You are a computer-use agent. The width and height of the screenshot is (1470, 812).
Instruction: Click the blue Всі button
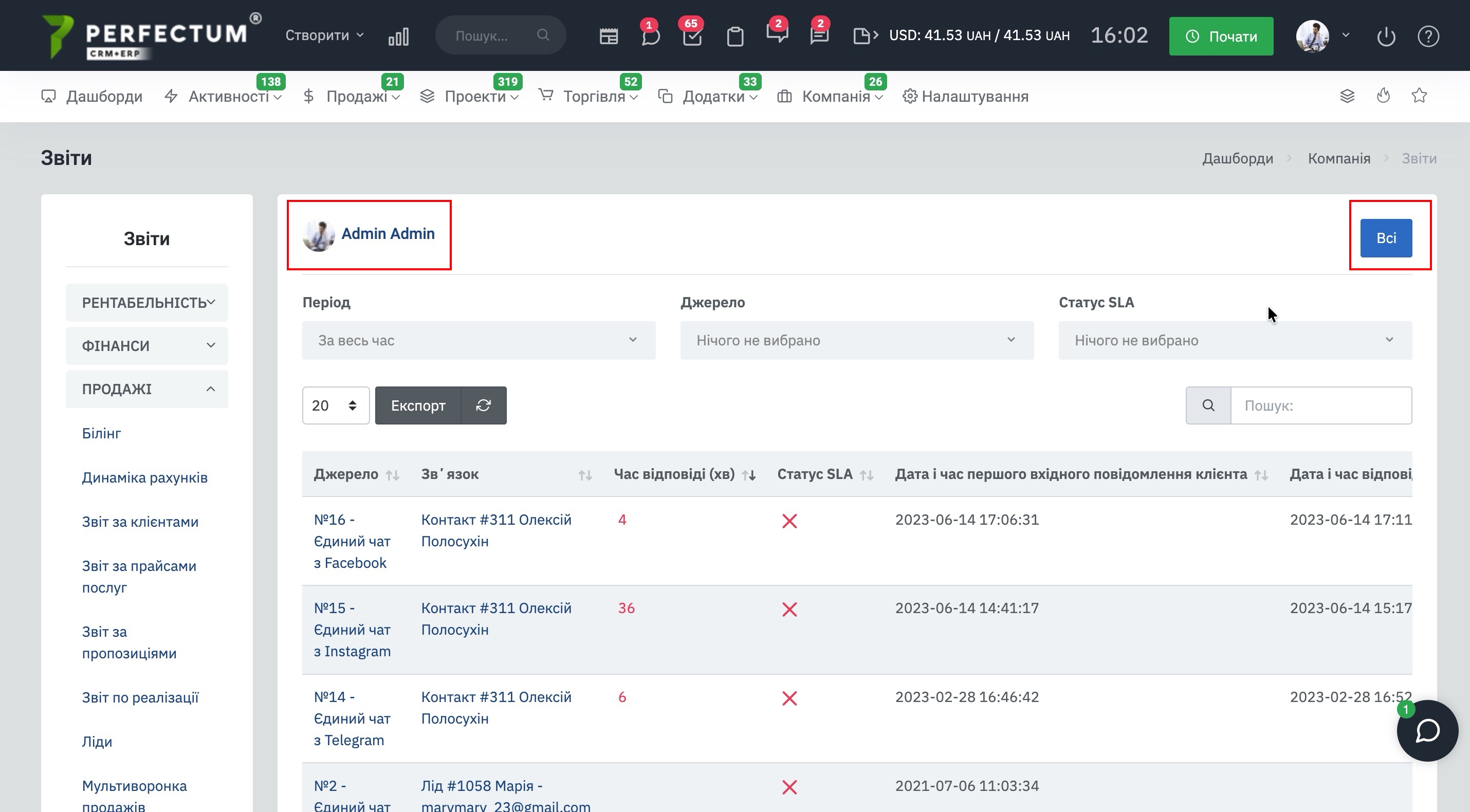[1386, 238]
